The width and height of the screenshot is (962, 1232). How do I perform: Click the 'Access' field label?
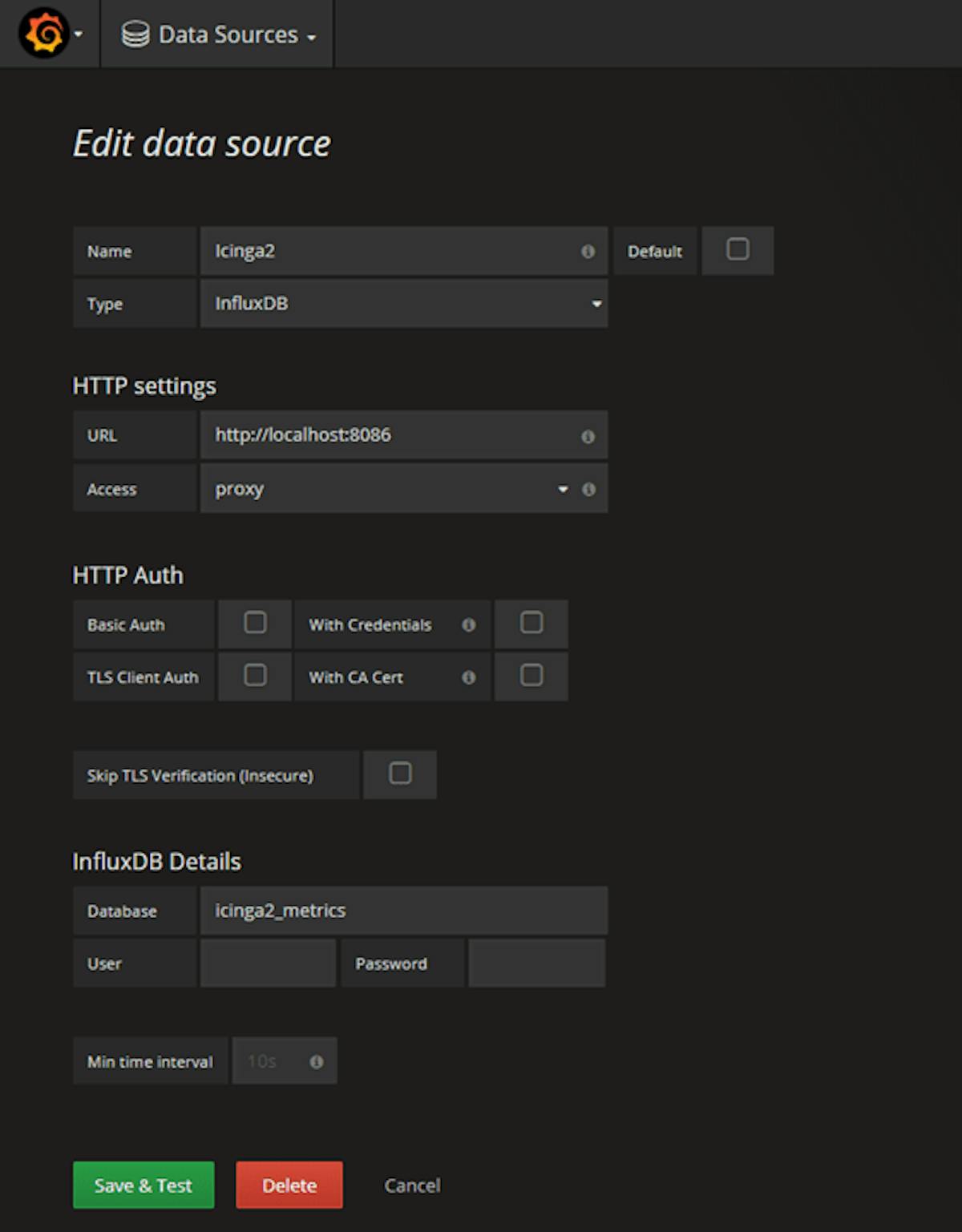(x=111, y=490)
